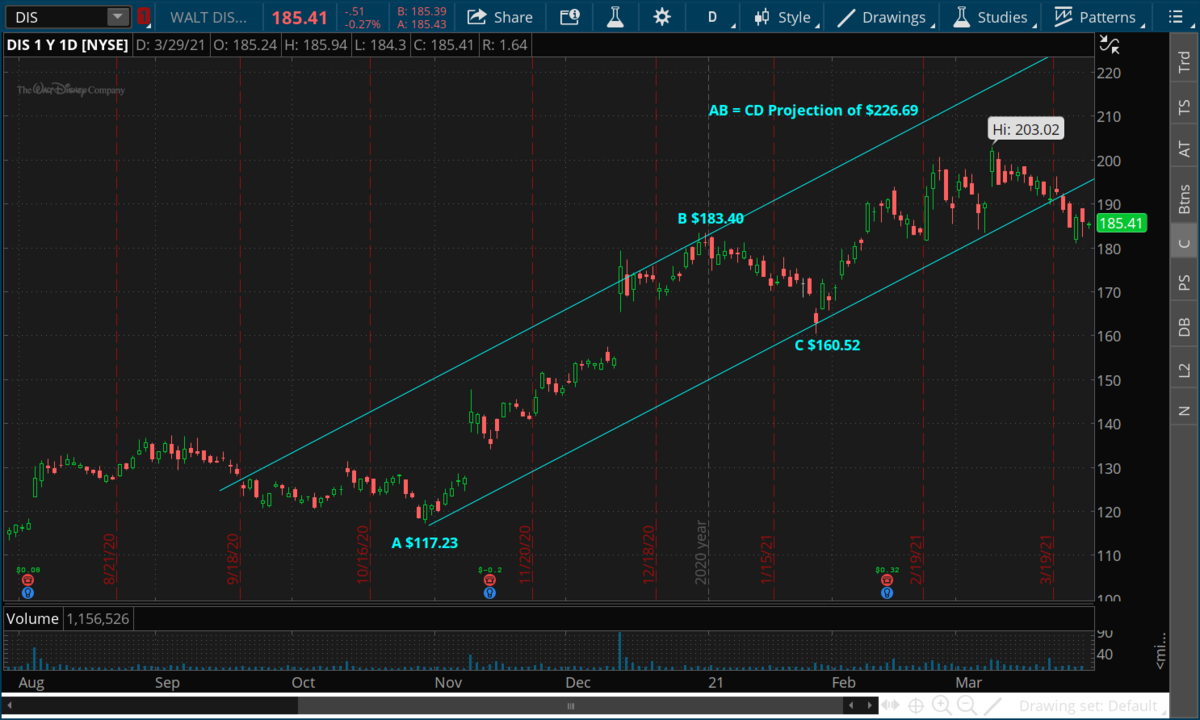Click the last price 185.41 in toolbar
1200x720 pixels.
coord(298,17)
